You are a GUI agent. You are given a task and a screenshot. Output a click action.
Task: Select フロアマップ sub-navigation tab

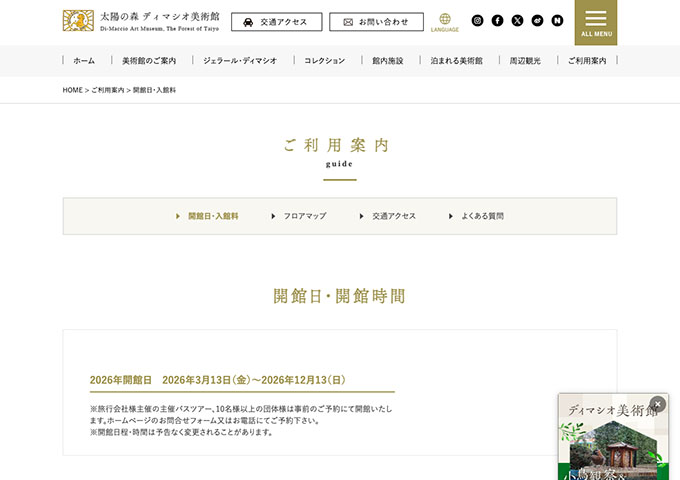coord(299,216)
